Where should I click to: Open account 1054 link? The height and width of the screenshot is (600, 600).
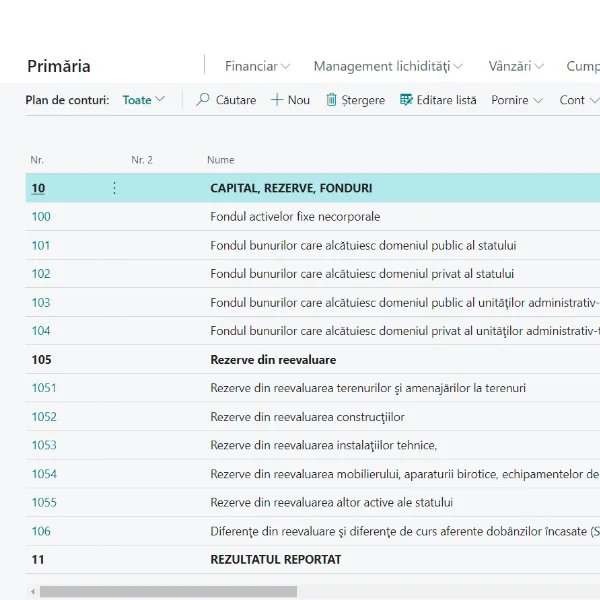pos(44,474)
